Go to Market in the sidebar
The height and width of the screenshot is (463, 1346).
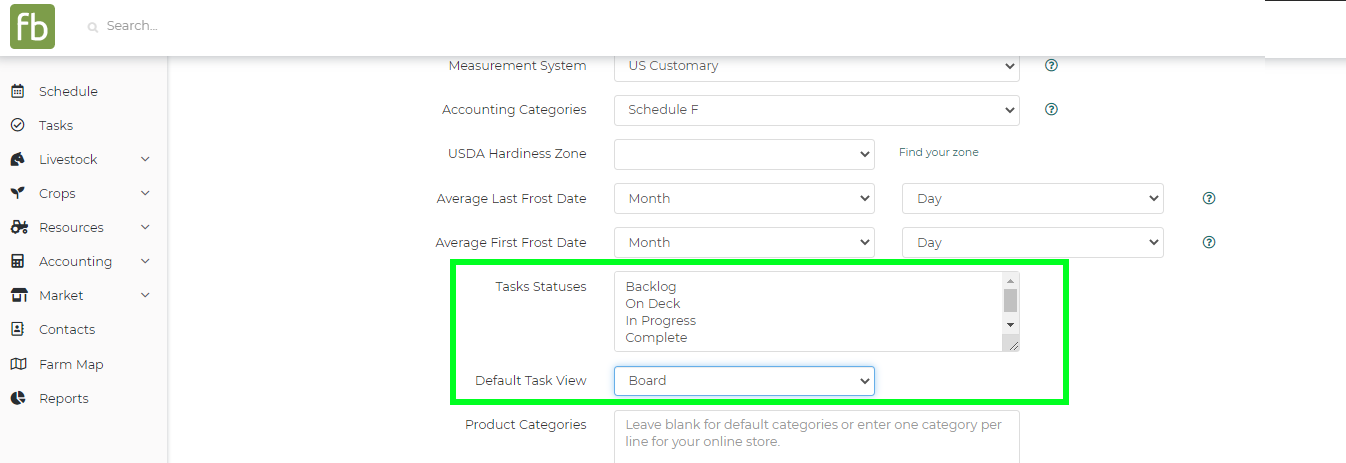click(61, 295)
